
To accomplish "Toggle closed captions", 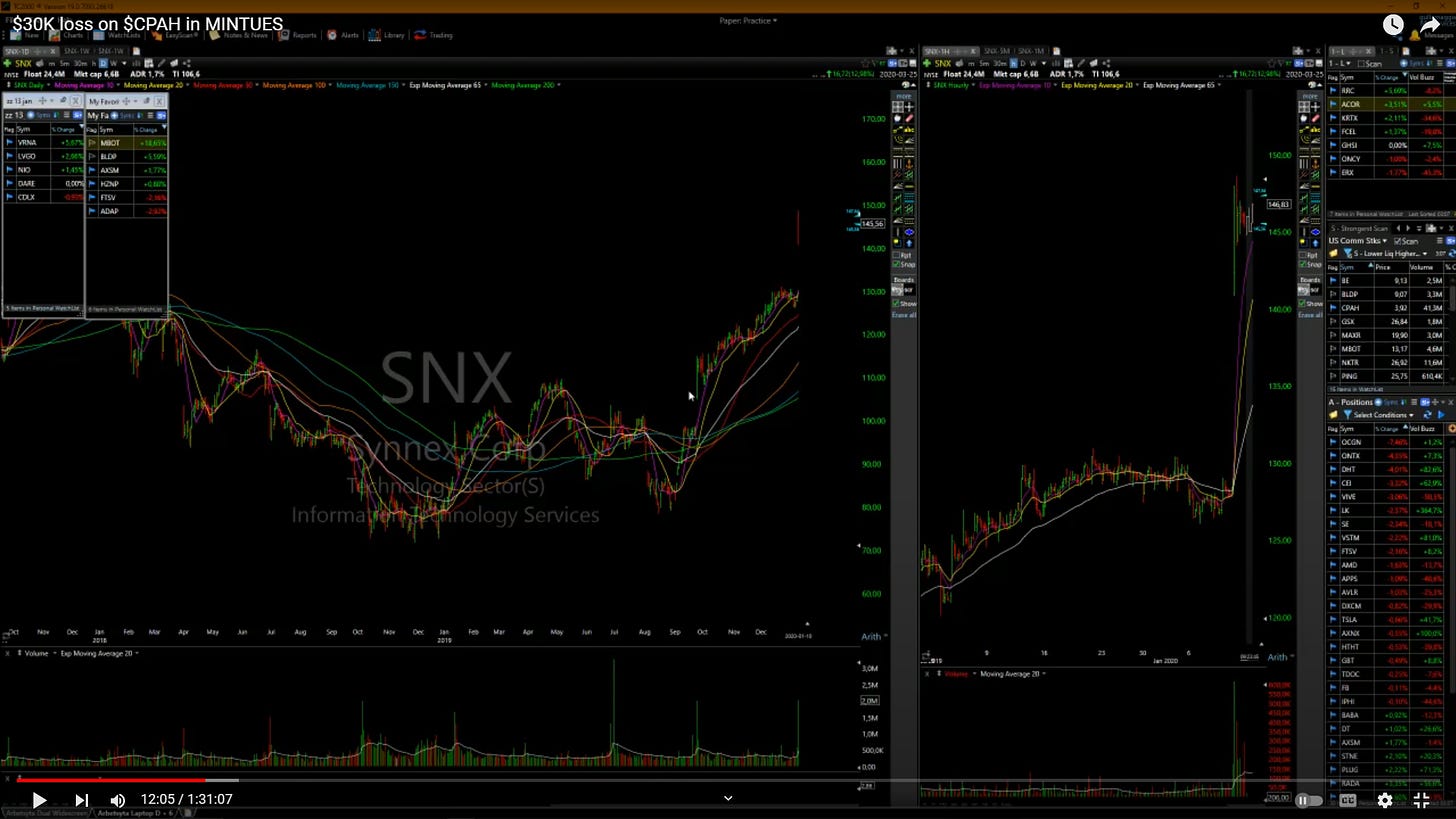I will tap(1347, 800).
